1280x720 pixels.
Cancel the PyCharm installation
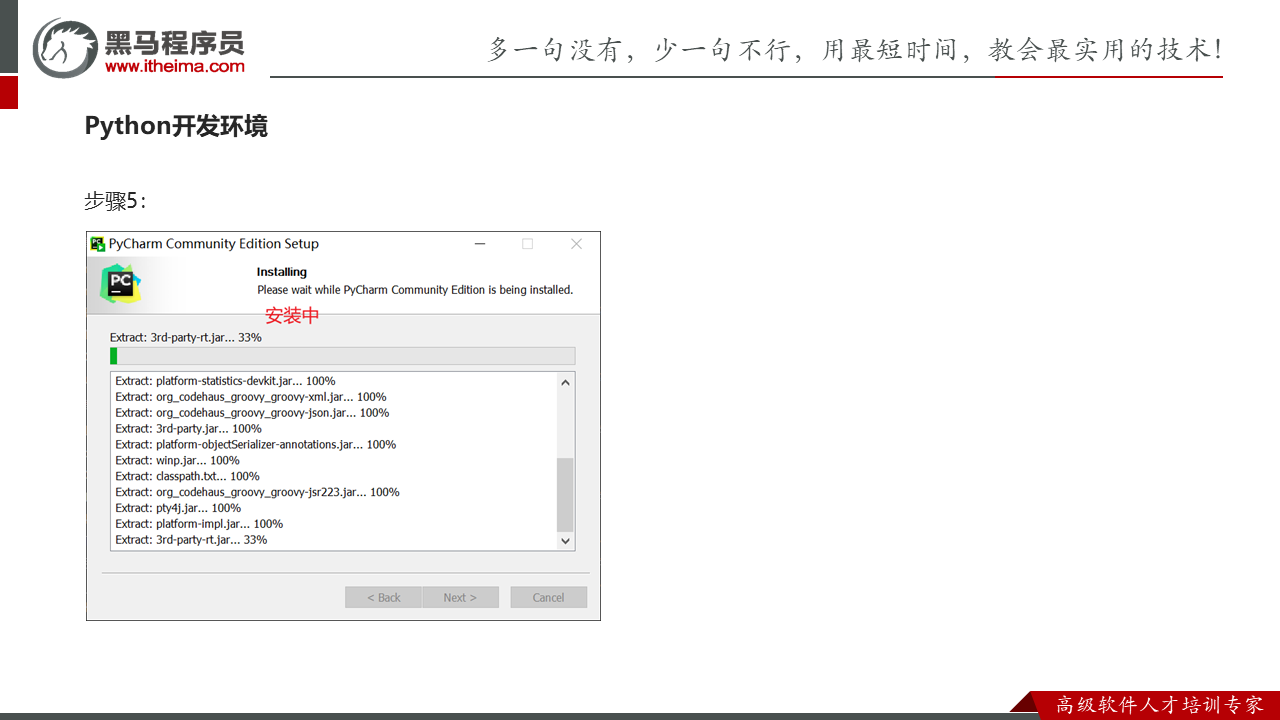(x=548, y=597)
